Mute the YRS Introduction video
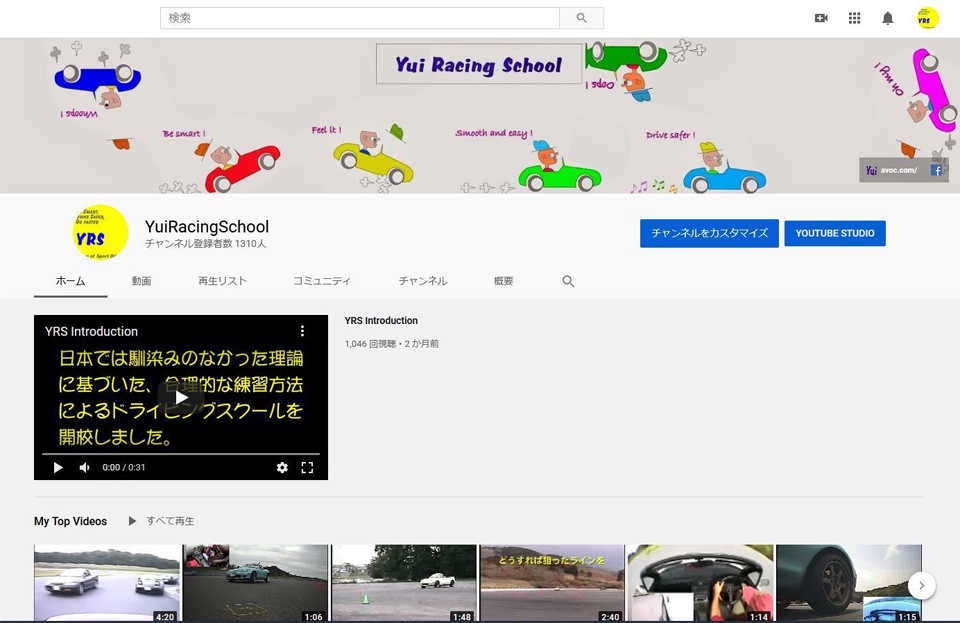 point(84,467)
